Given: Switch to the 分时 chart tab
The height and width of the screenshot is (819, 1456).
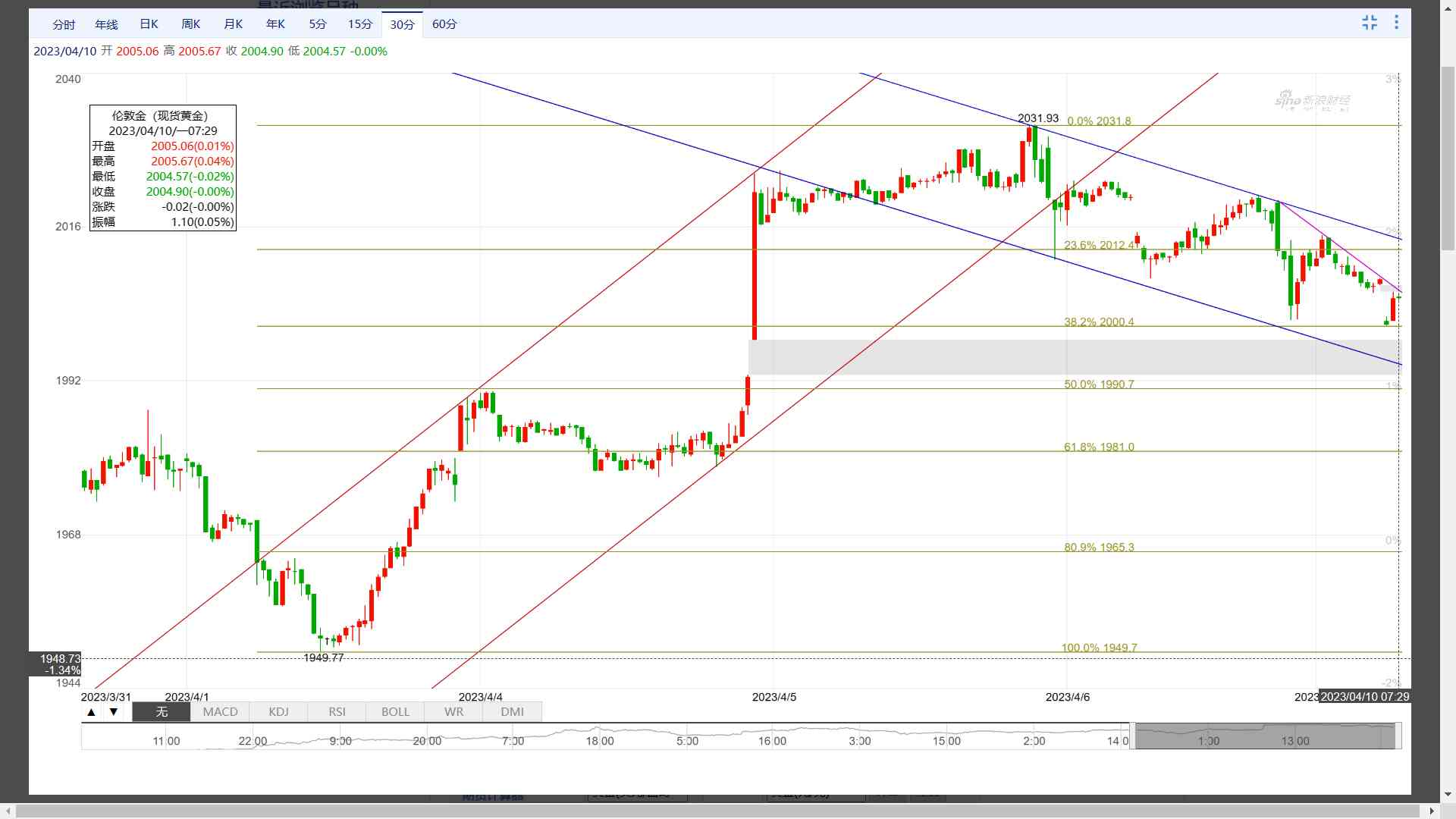Looking at the screenshot, I should coord(64,24).
